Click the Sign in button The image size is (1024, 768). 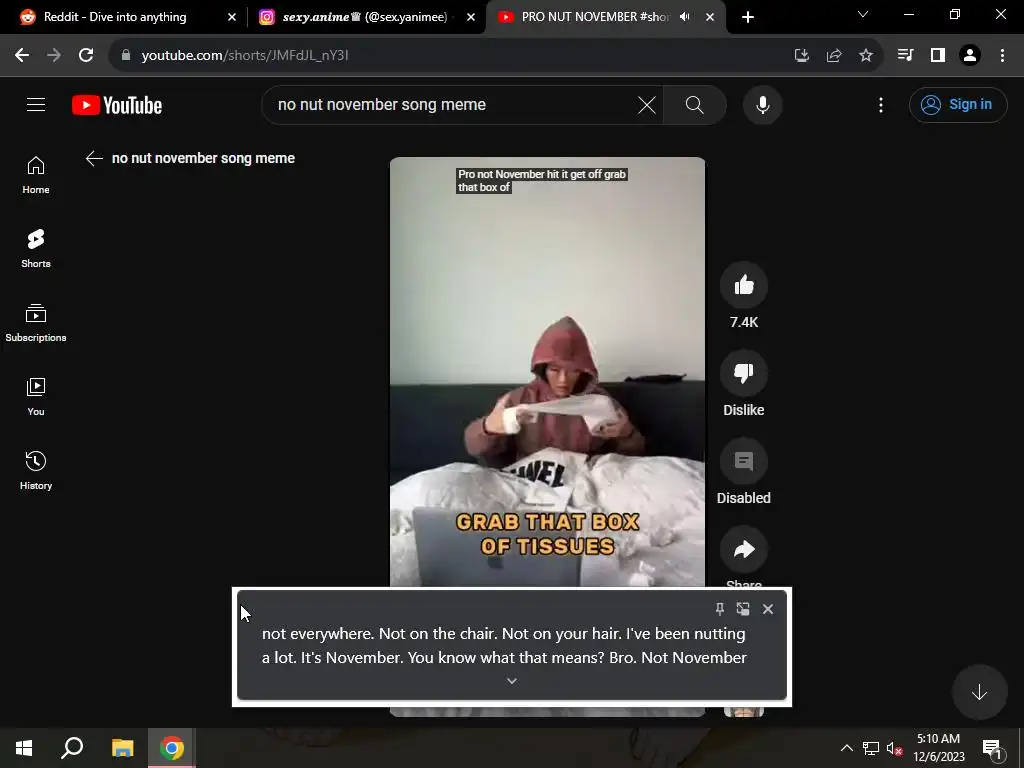[958, 104]
